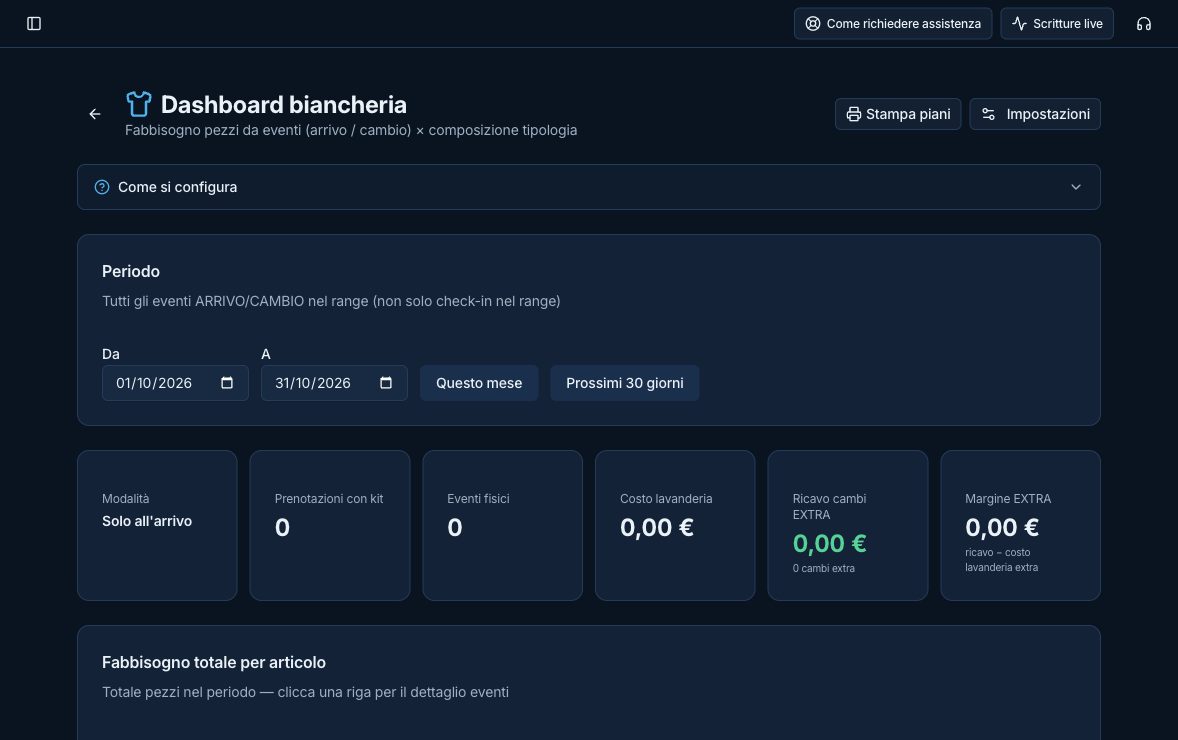The image size is (1178, 740).
Task: Expand the Come si configura chevron
Action: coord(1076,187)
